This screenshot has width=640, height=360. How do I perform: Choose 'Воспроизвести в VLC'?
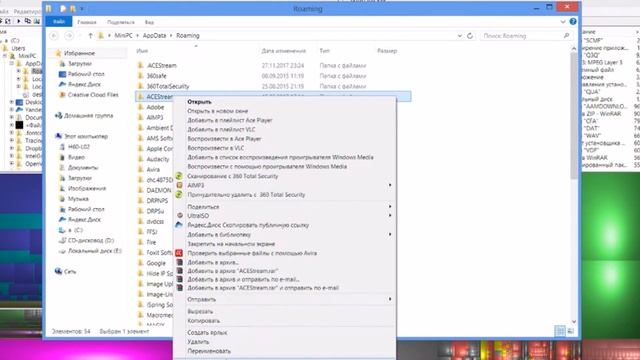[216, 148]
